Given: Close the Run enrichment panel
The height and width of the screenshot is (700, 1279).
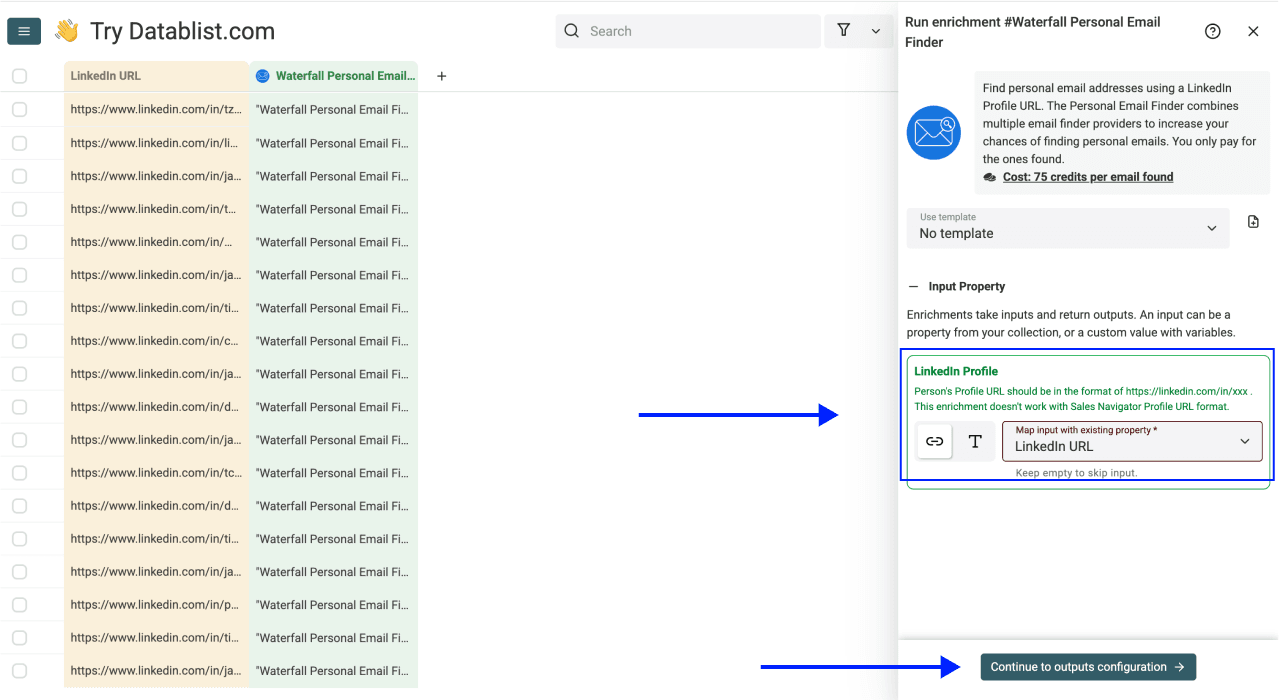Looking at the screenshot, I should click(x=1253, y=30).
